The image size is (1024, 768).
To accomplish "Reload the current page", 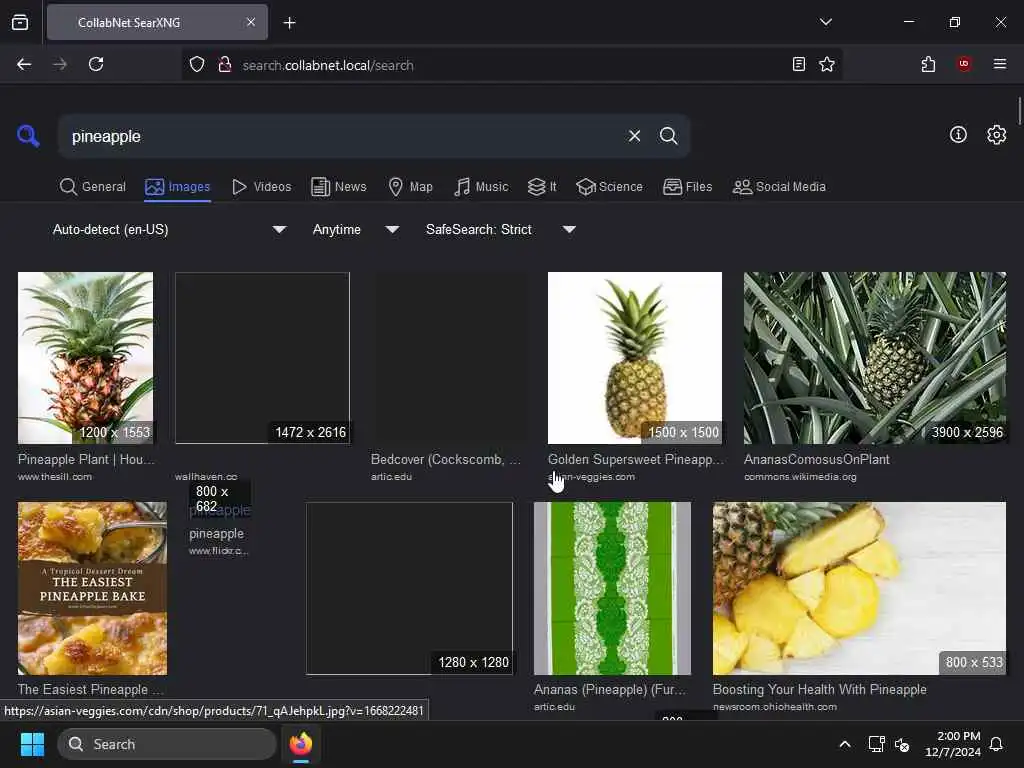I will tap(96, 64).
